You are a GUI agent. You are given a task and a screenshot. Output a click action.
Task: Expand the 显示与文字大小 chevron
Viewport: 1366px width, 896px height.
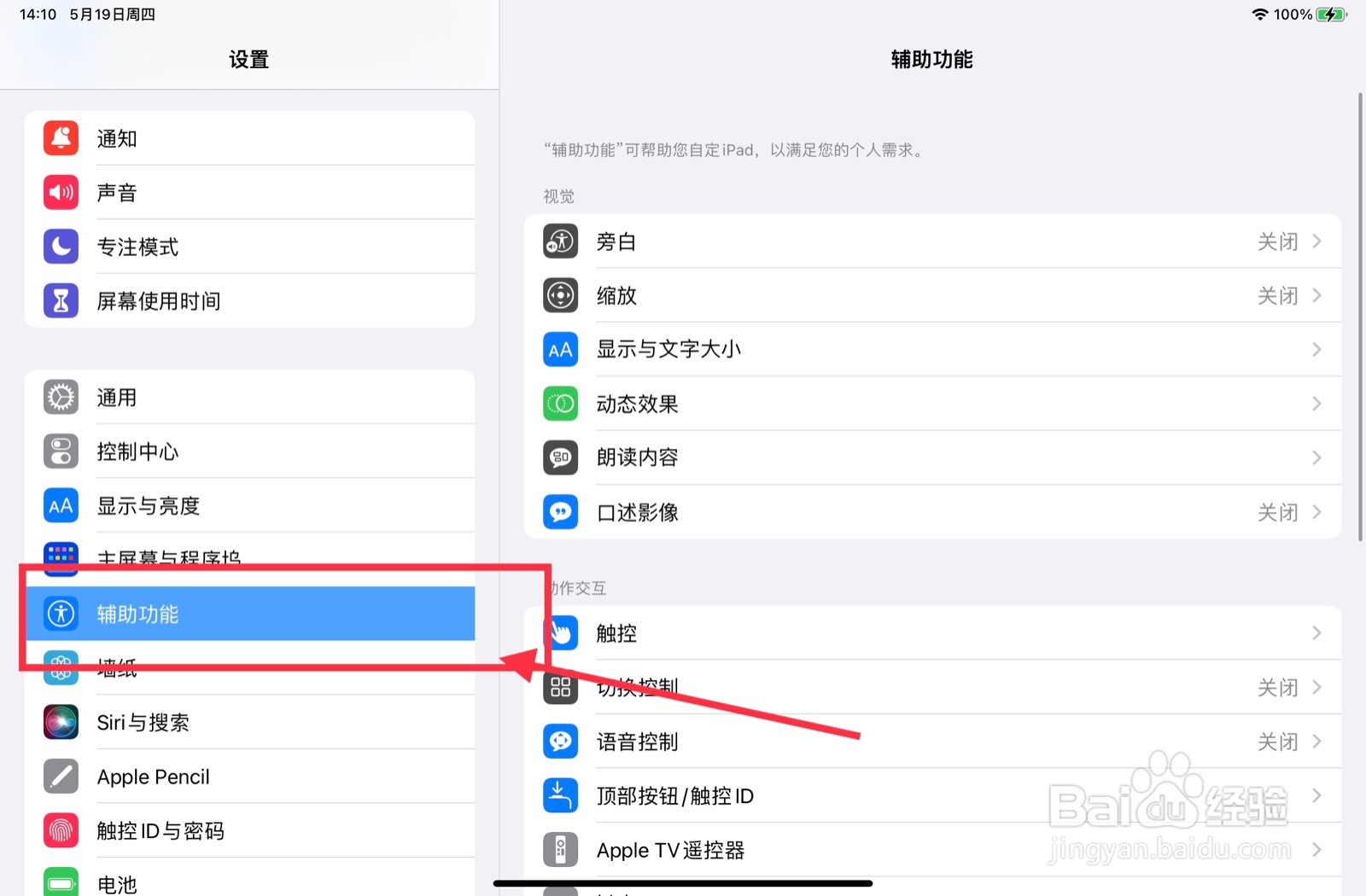click(x=1316, y=350)
